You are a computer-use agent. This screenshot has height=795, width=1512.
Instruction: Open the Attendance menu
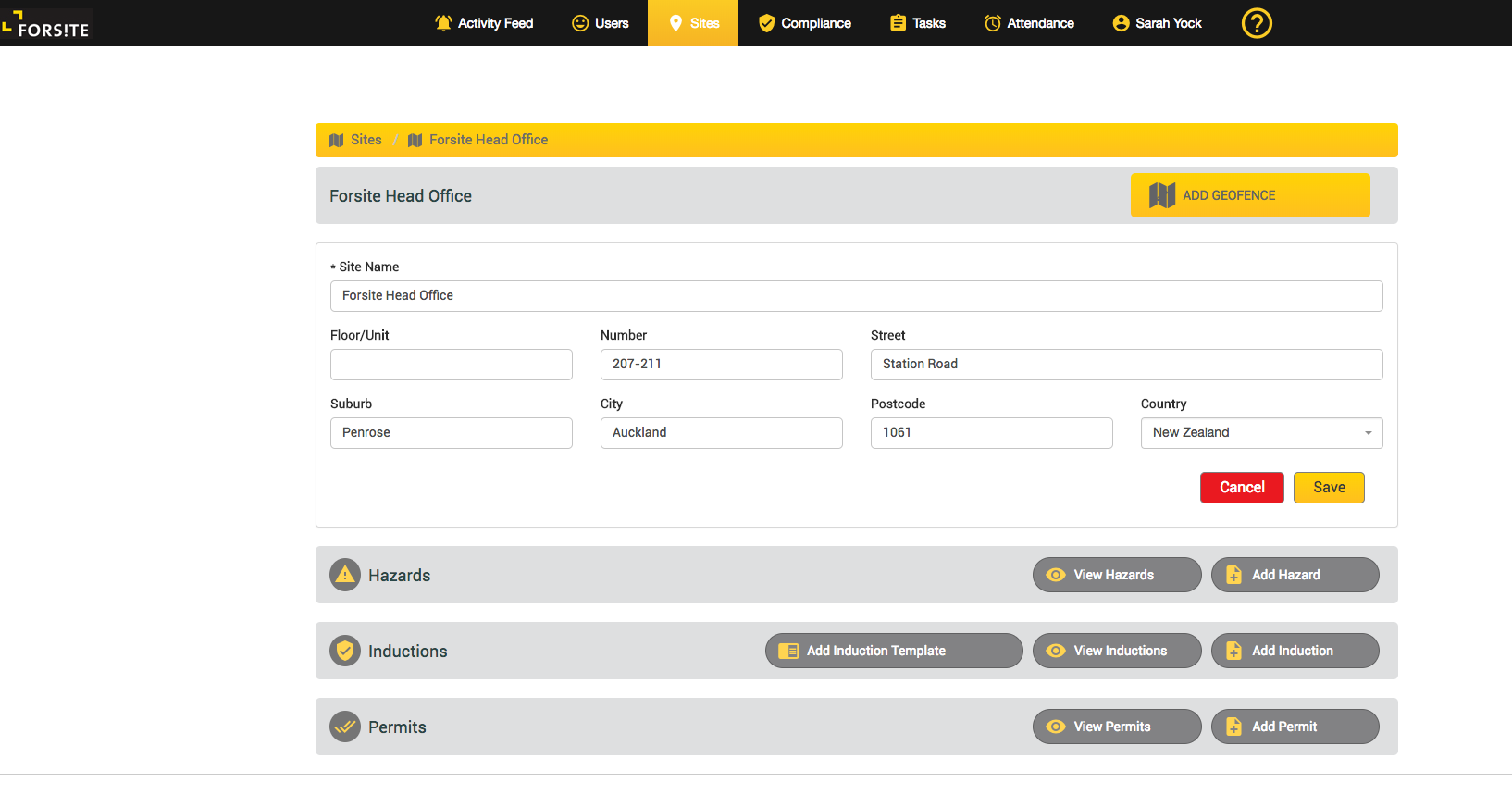point(1029,23)
